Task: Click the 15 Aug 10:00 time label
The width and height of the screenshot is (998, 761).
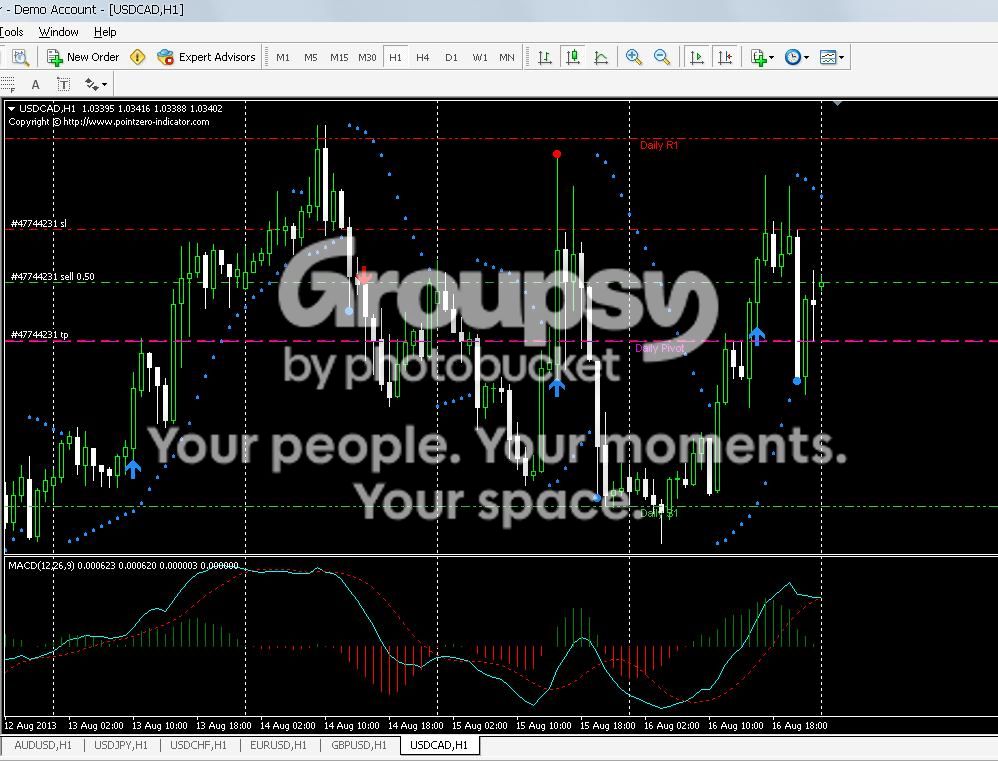Action: [x=544, y=725]
